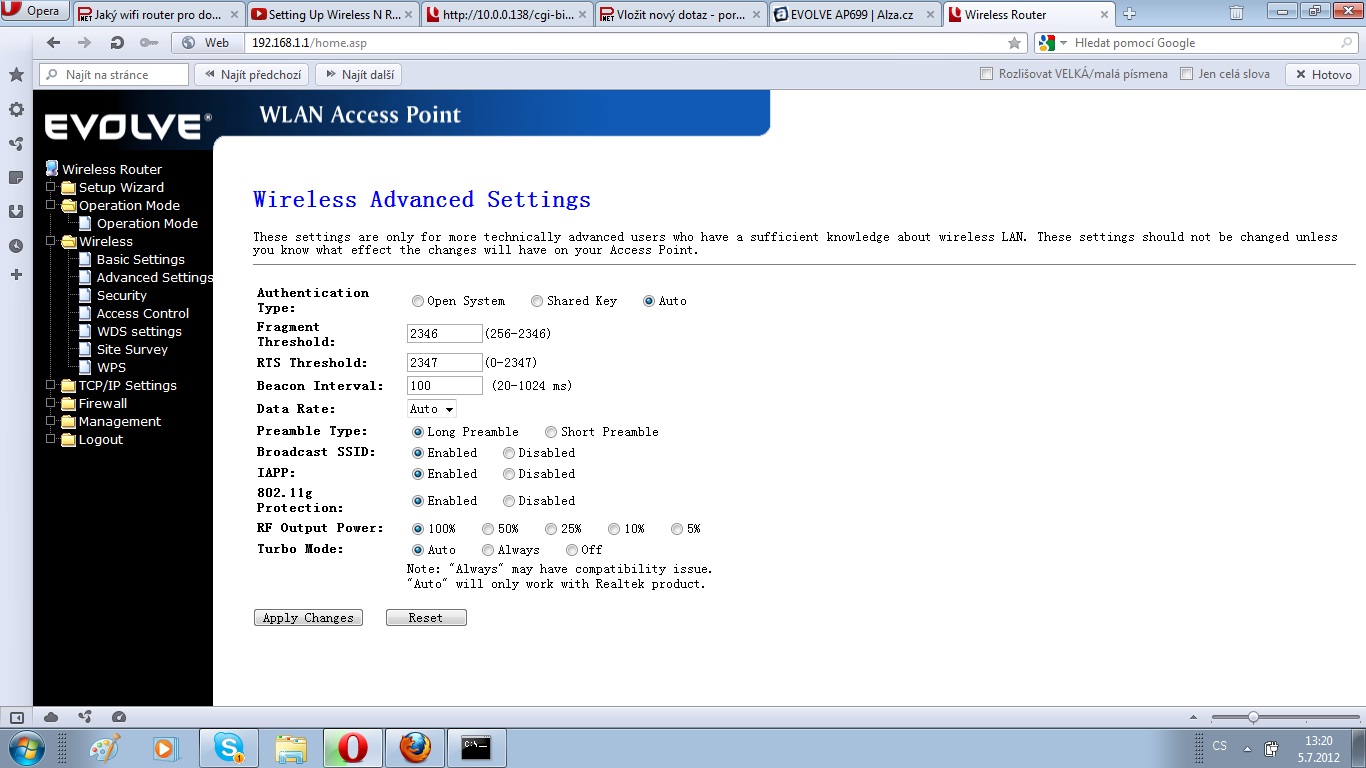
Task: Open Windows Explorer from the taskbar
Action: click(291, 748)
